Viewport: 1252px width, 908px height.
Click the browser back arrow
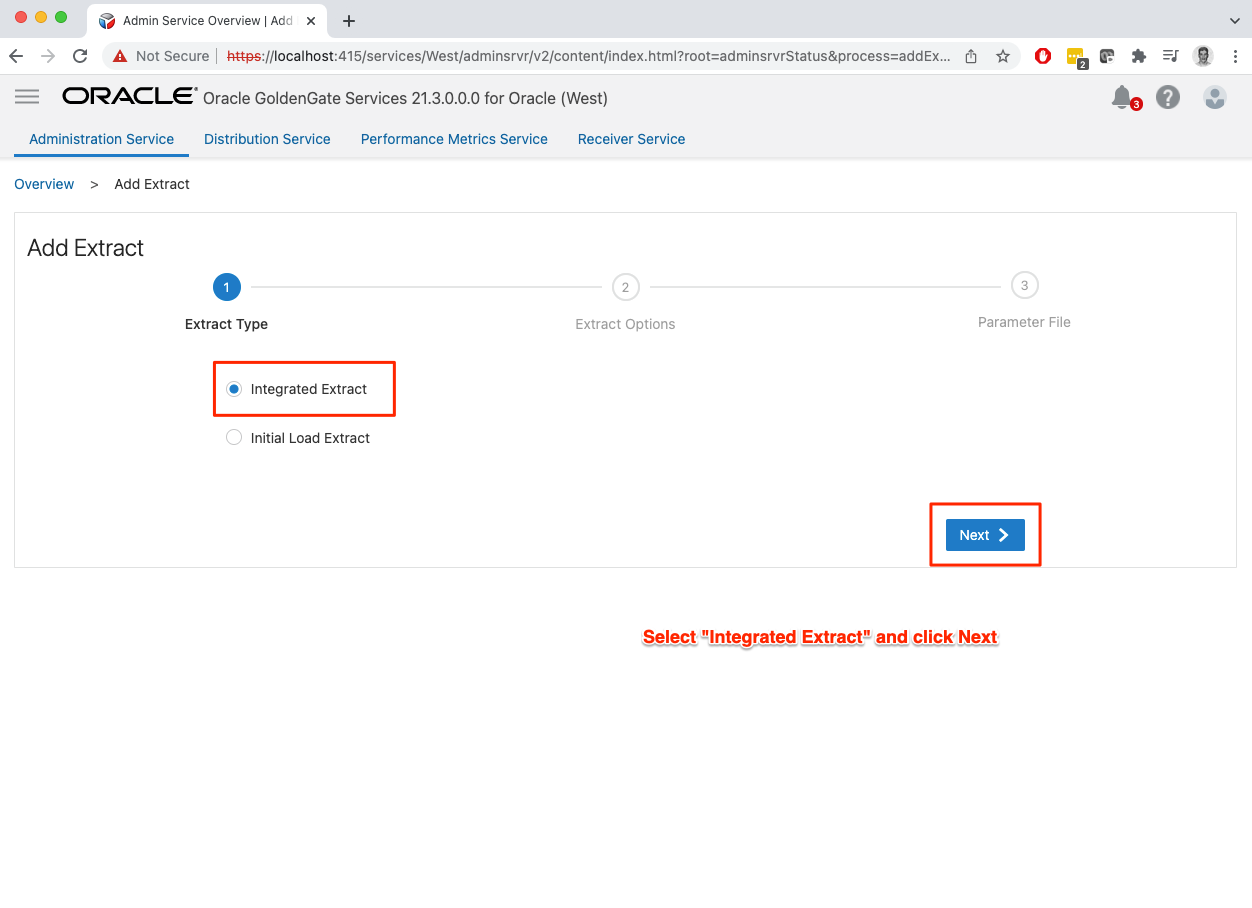coord(16,56)
